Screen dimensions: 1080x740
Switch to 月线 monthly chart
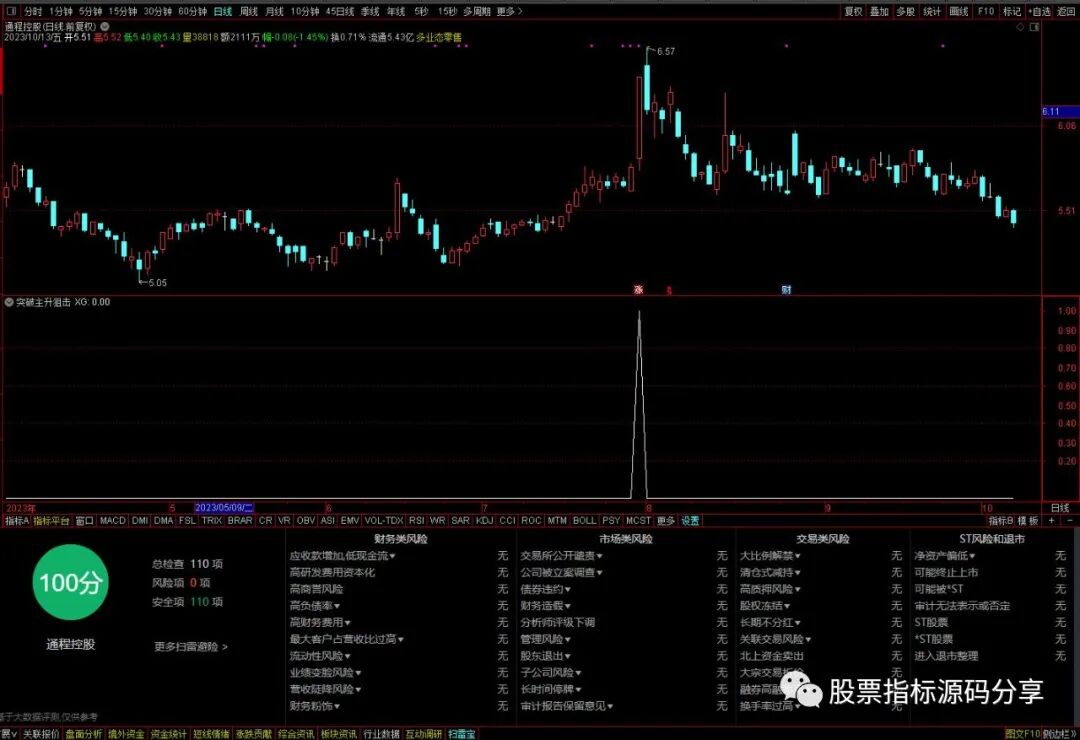pyautogui.click(x=274, y=12)
